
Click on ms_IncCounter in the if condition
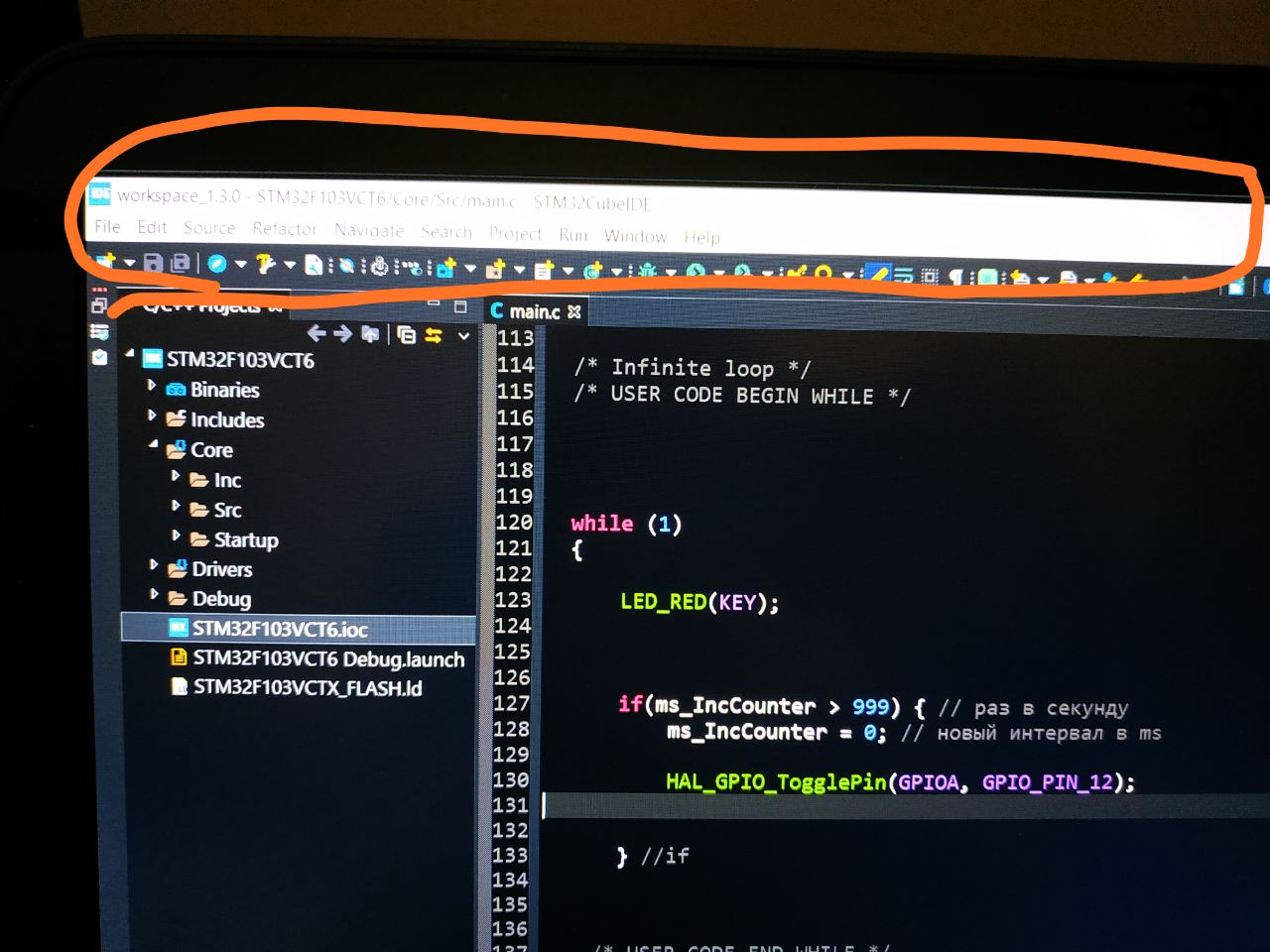[733, 706]
